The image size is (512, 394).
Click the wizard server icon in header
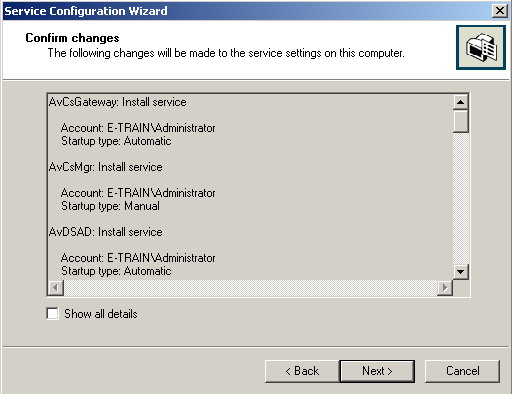pos(481,48)
